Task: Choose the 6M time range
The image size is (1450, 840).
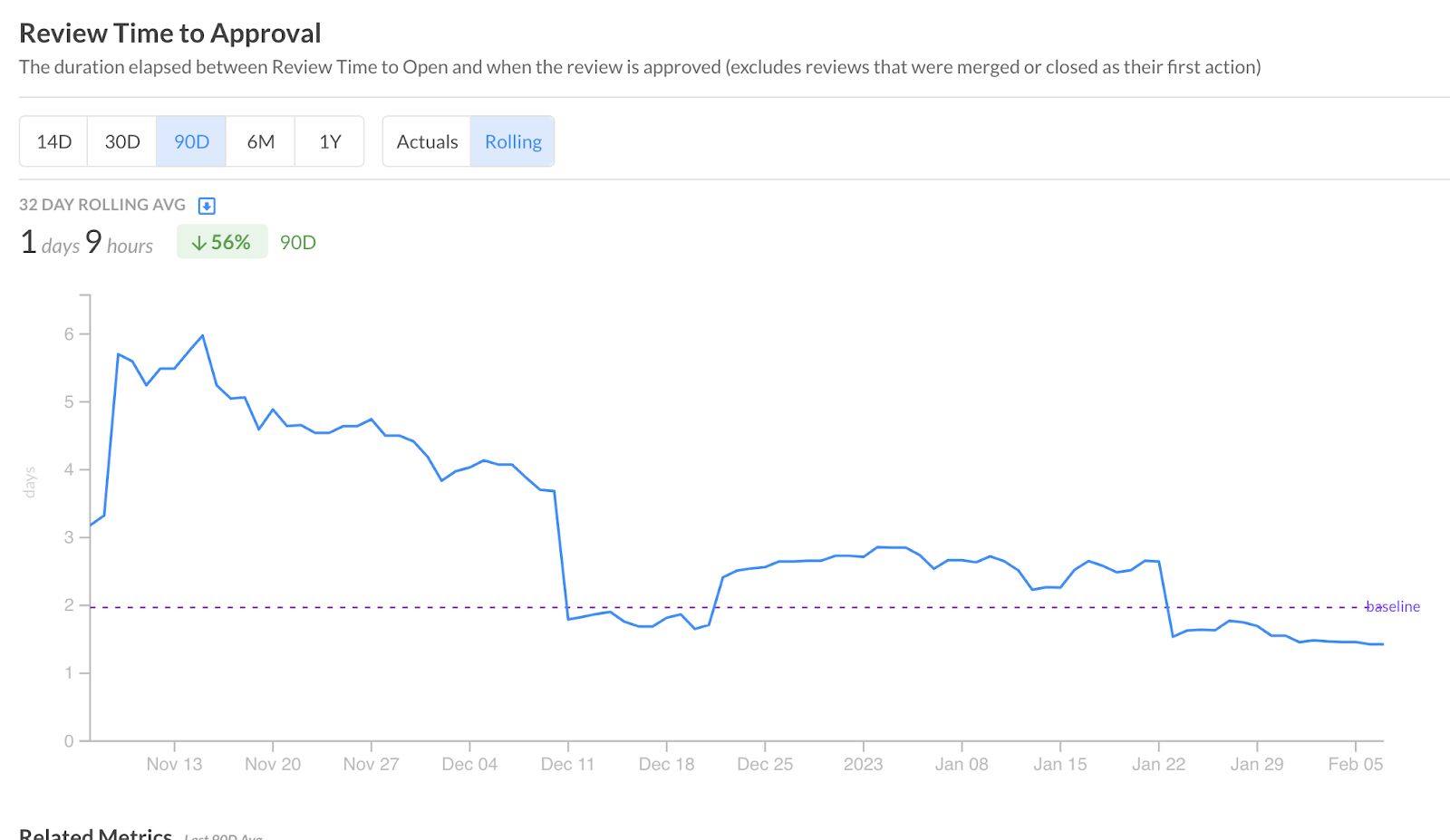Action: pos(261,141)
